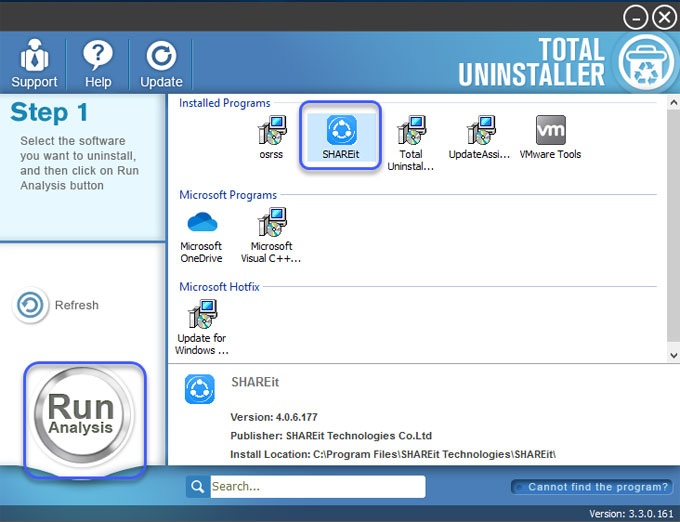Click the 'Version: 4.0.6.177' text
Screen dimensions: 680x522
(274, 417)
